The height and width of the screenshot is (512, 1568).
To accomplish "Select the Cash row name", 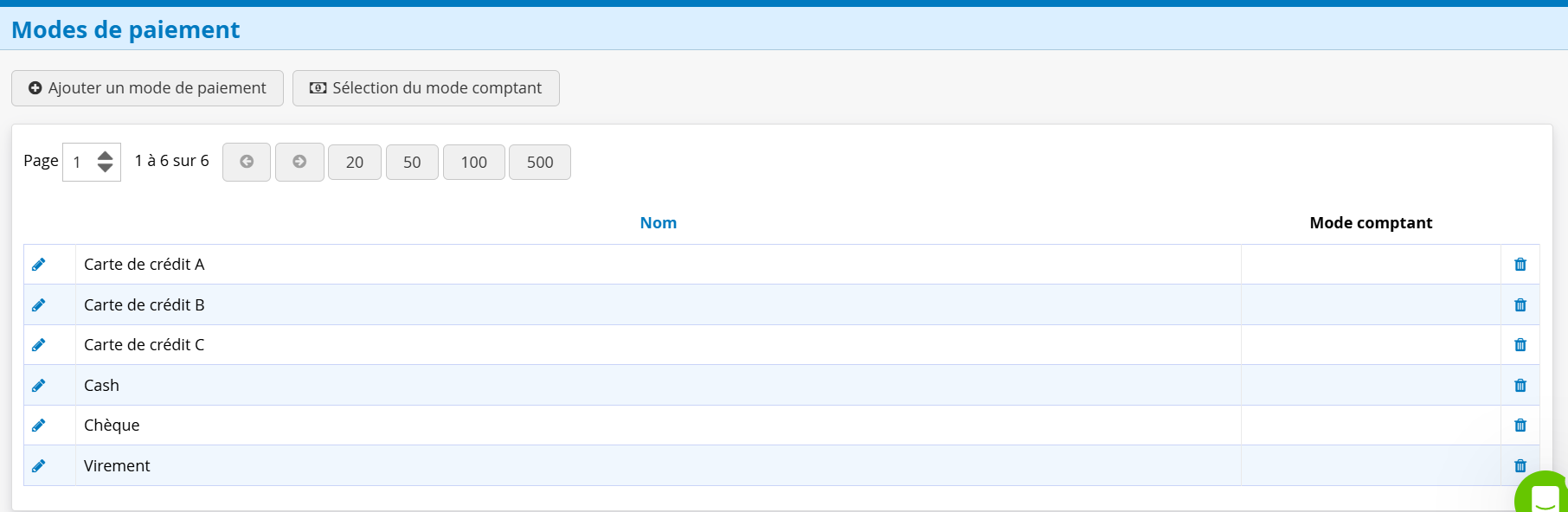I will pyautogui.click(x=101, y=386).
